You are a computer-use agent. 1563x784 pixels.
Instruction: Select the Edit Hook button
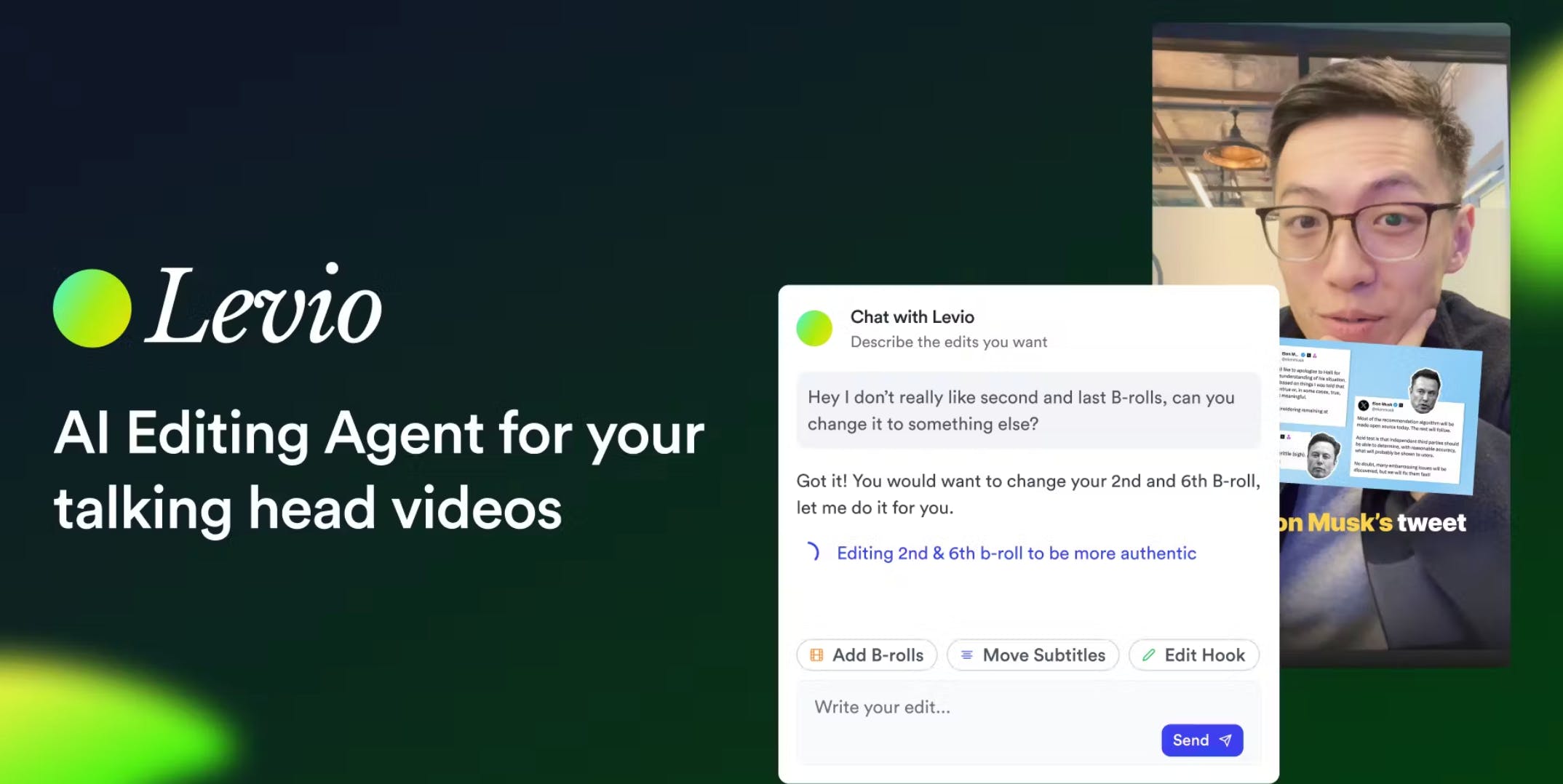coord(1194,655)
